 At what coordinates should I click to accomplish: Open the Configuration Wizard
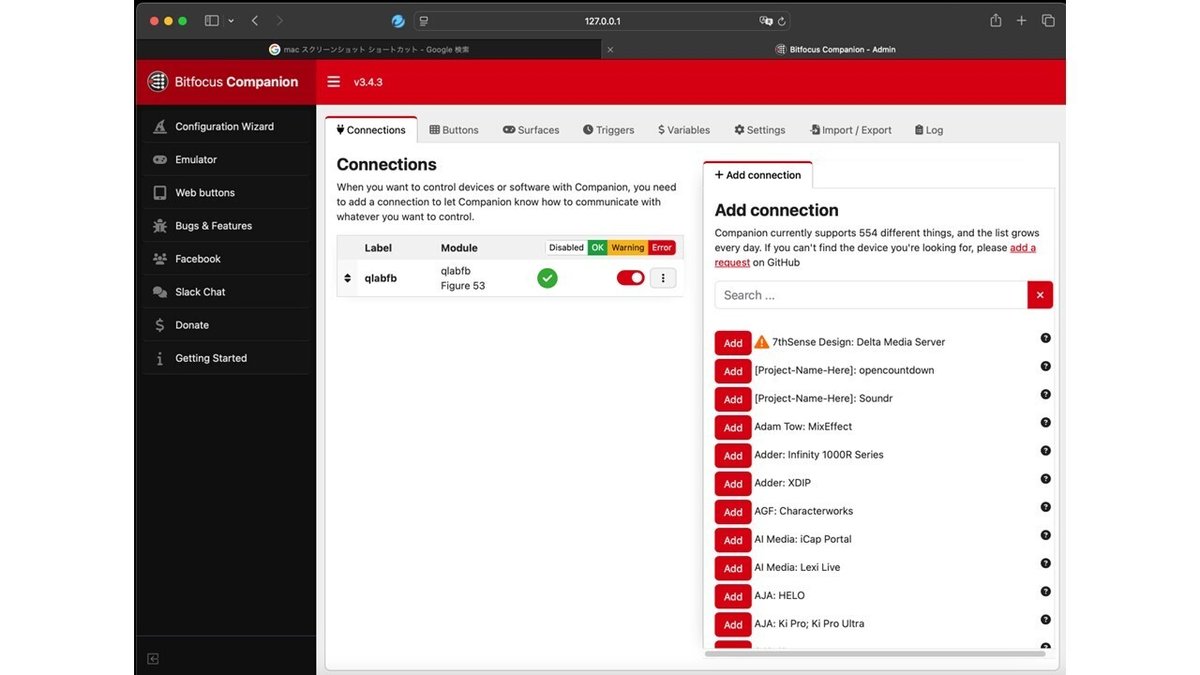coord(225,127)
